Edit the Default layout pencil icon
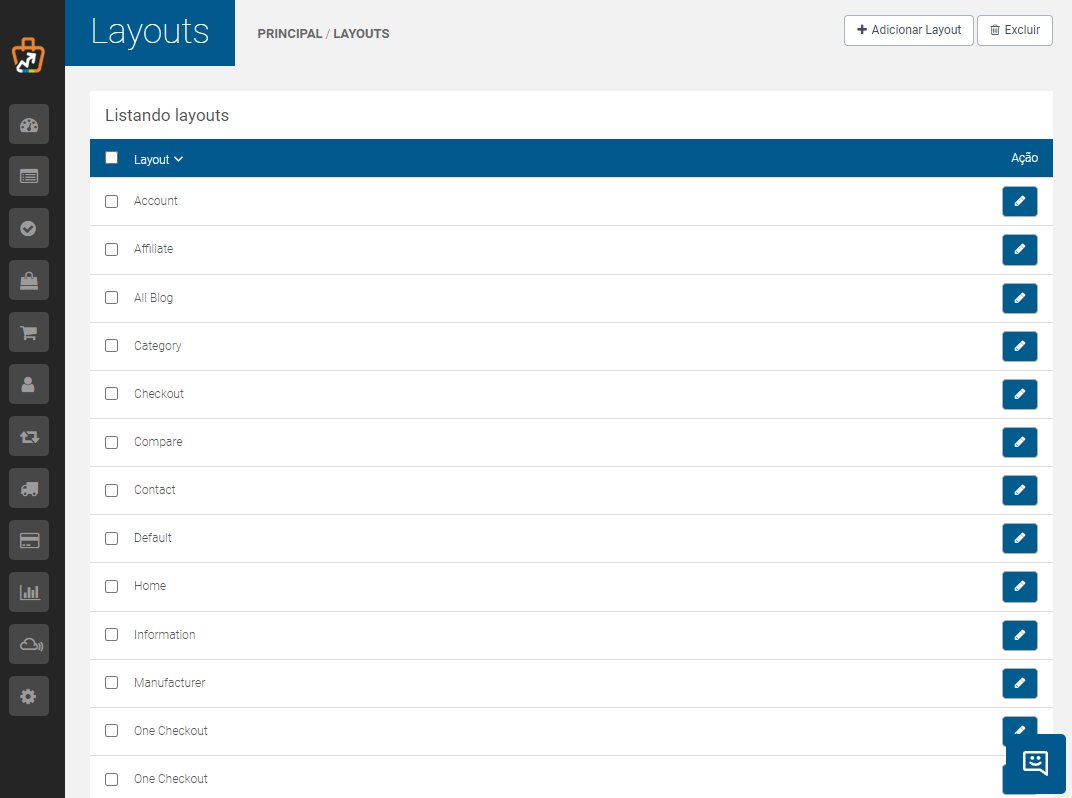 [x=1019, y=538]
